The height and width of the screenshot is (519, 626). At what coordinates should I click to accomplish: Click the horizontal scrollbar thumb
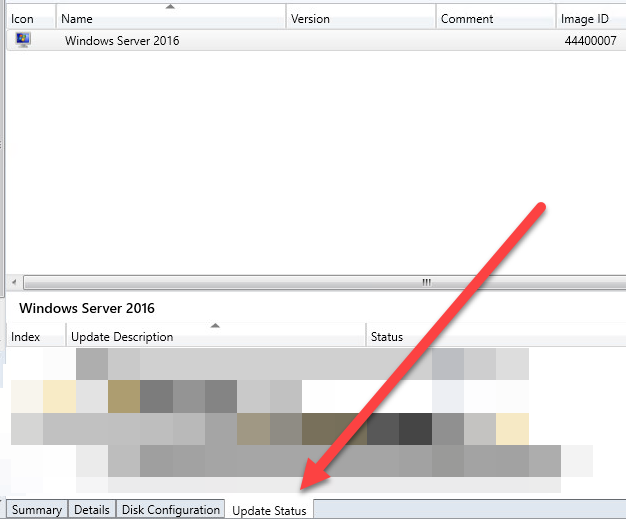(x=325, y=282)
